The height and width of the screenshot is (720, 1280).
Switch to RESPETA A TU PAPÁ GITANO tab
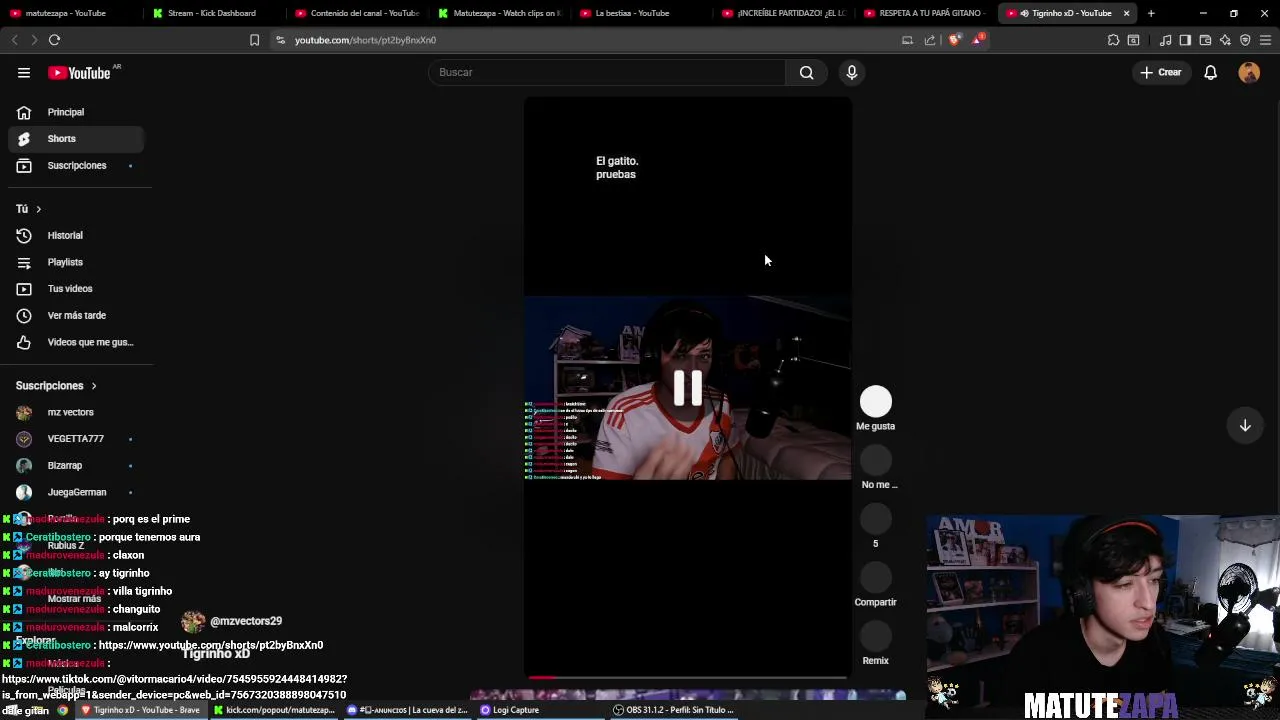tap(925, 13)
